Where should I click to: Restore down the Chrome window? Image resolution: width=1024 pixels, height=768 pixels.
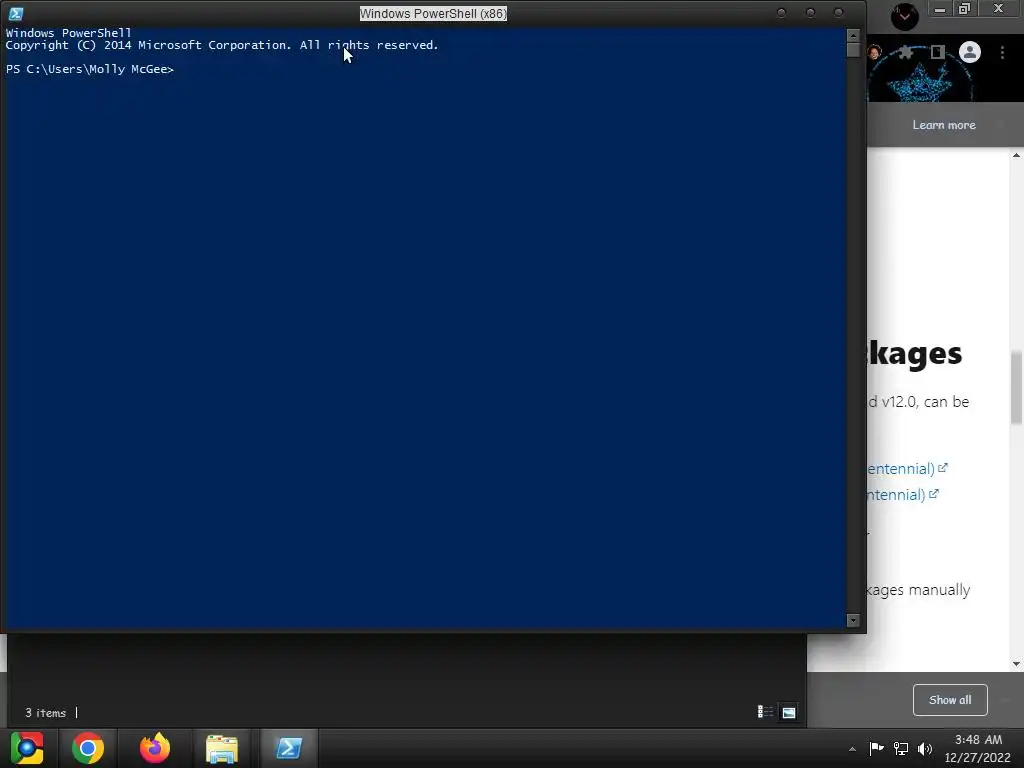965,9
